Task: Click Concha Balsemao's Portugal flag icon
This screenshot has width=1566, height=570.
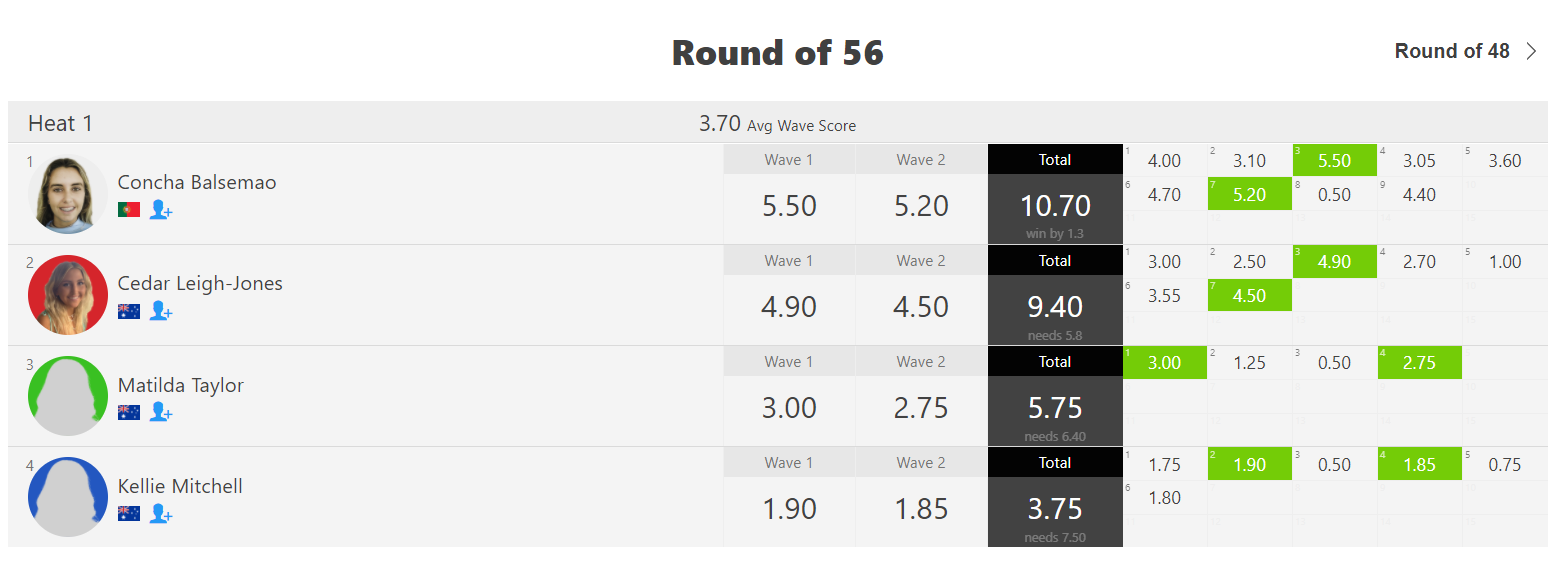Action: (x=129, y=210)
